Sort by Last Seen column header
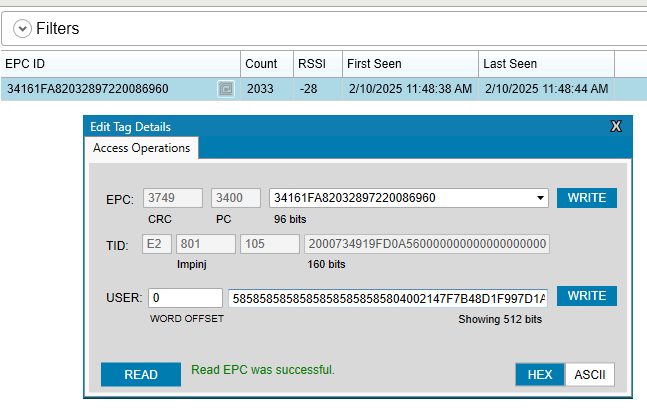The width and height of the screenshot is (647, 409). point(546,64)
